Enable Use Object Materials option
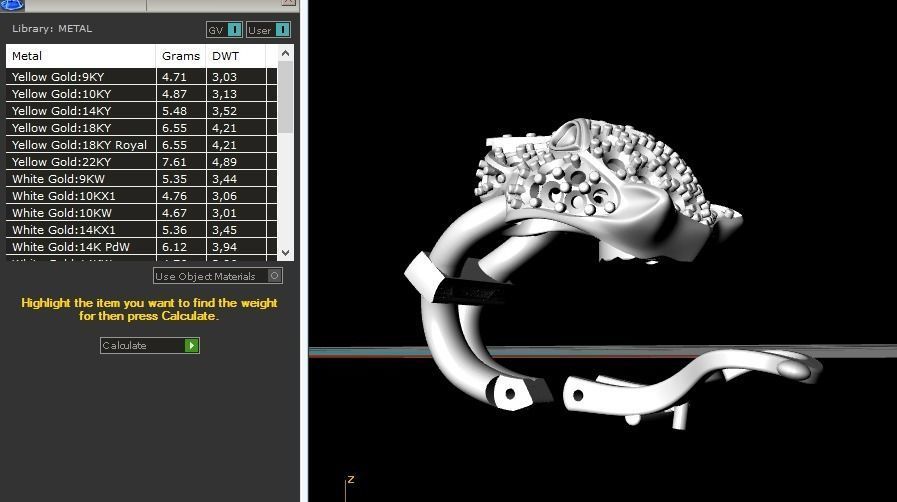897x502 pixels. [x=274, y=276]
